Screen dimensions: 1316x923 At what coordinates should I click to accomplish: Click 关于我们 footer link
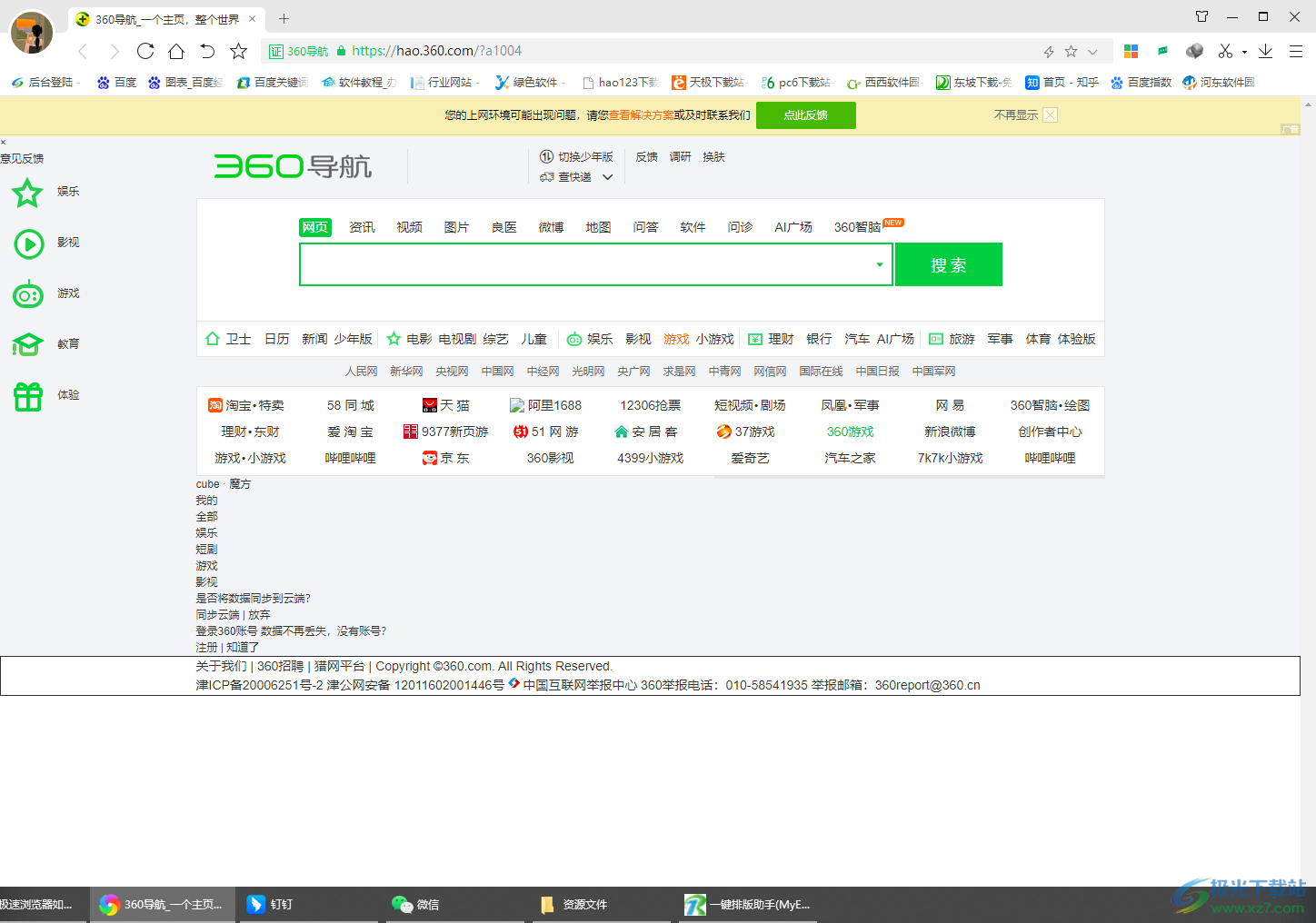(221, 666)
